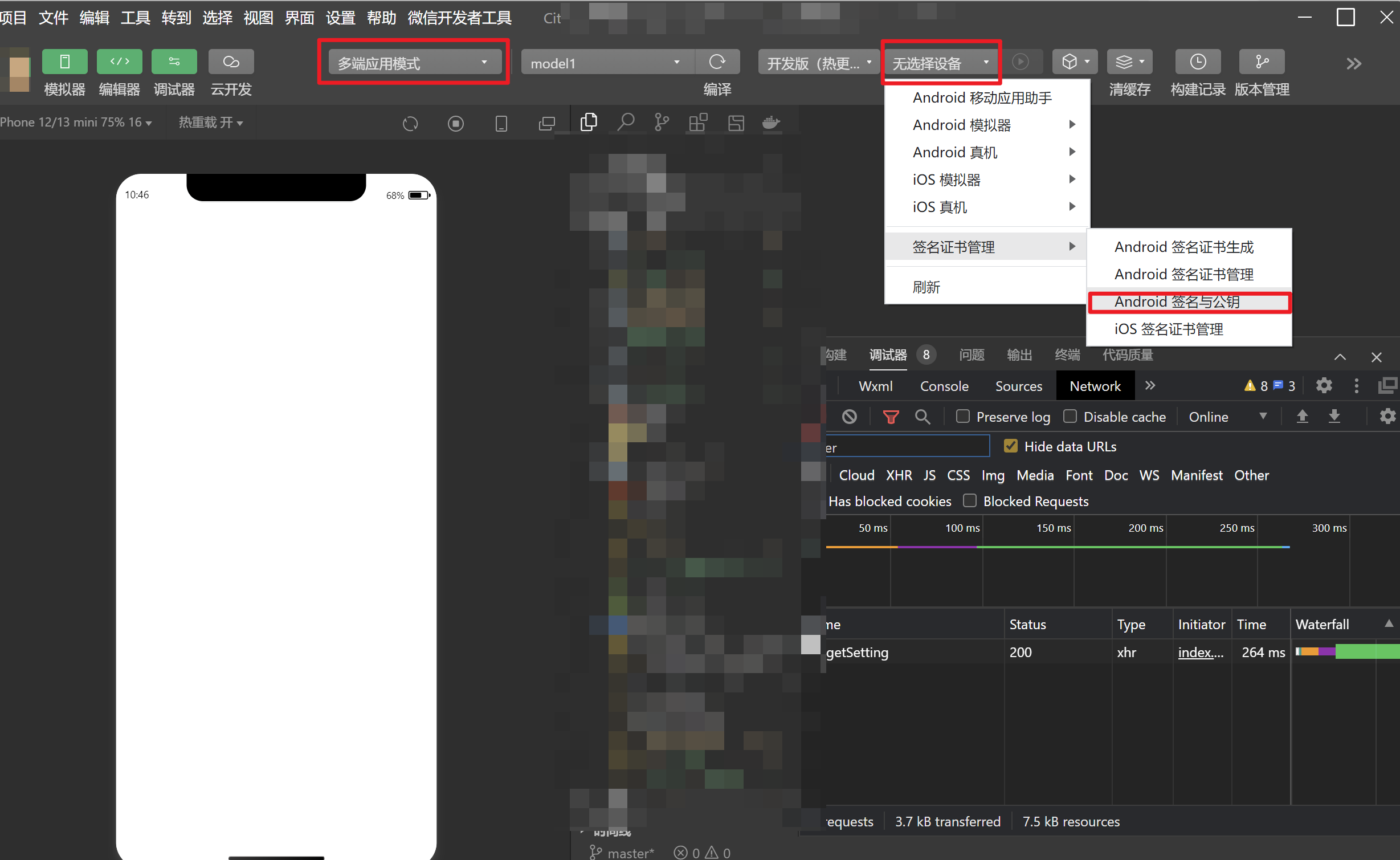Toggle the Hide data URLs checkbox
Image resolution: width=1400 pixels, height=860 pixels.
[x=1011, y=446]
